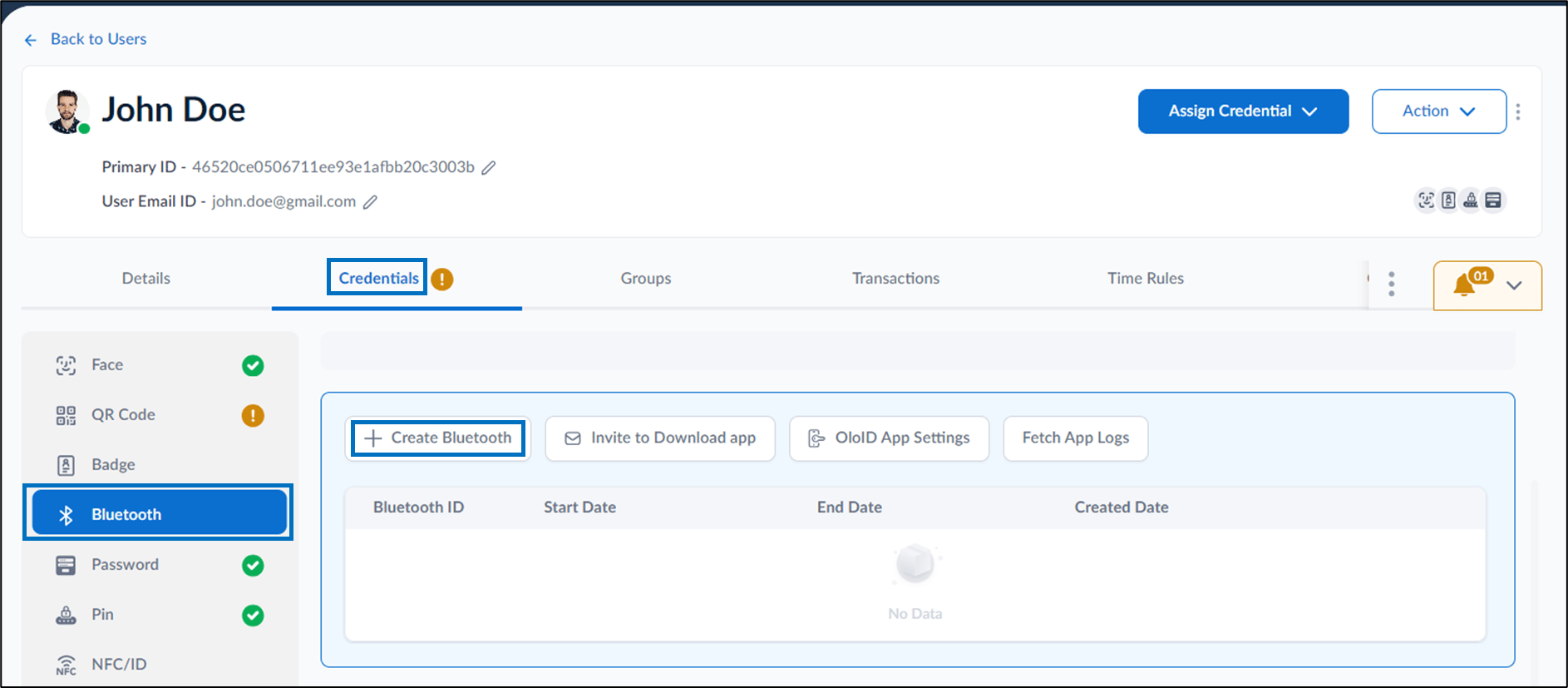1568x688 pixels.
Task: Click the Start Date column header
Action: (579, 507)
